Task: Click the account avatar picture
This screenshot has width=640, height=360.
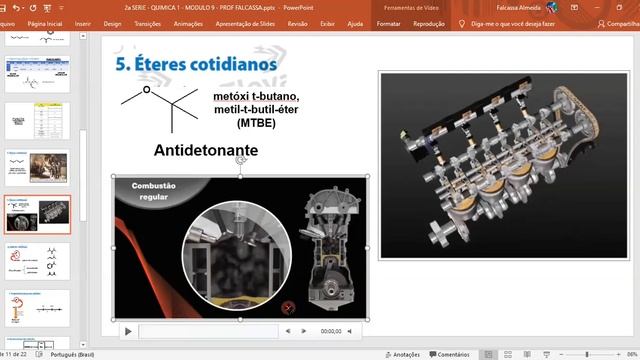Action: pyautogui.click(x=552, y=7)
